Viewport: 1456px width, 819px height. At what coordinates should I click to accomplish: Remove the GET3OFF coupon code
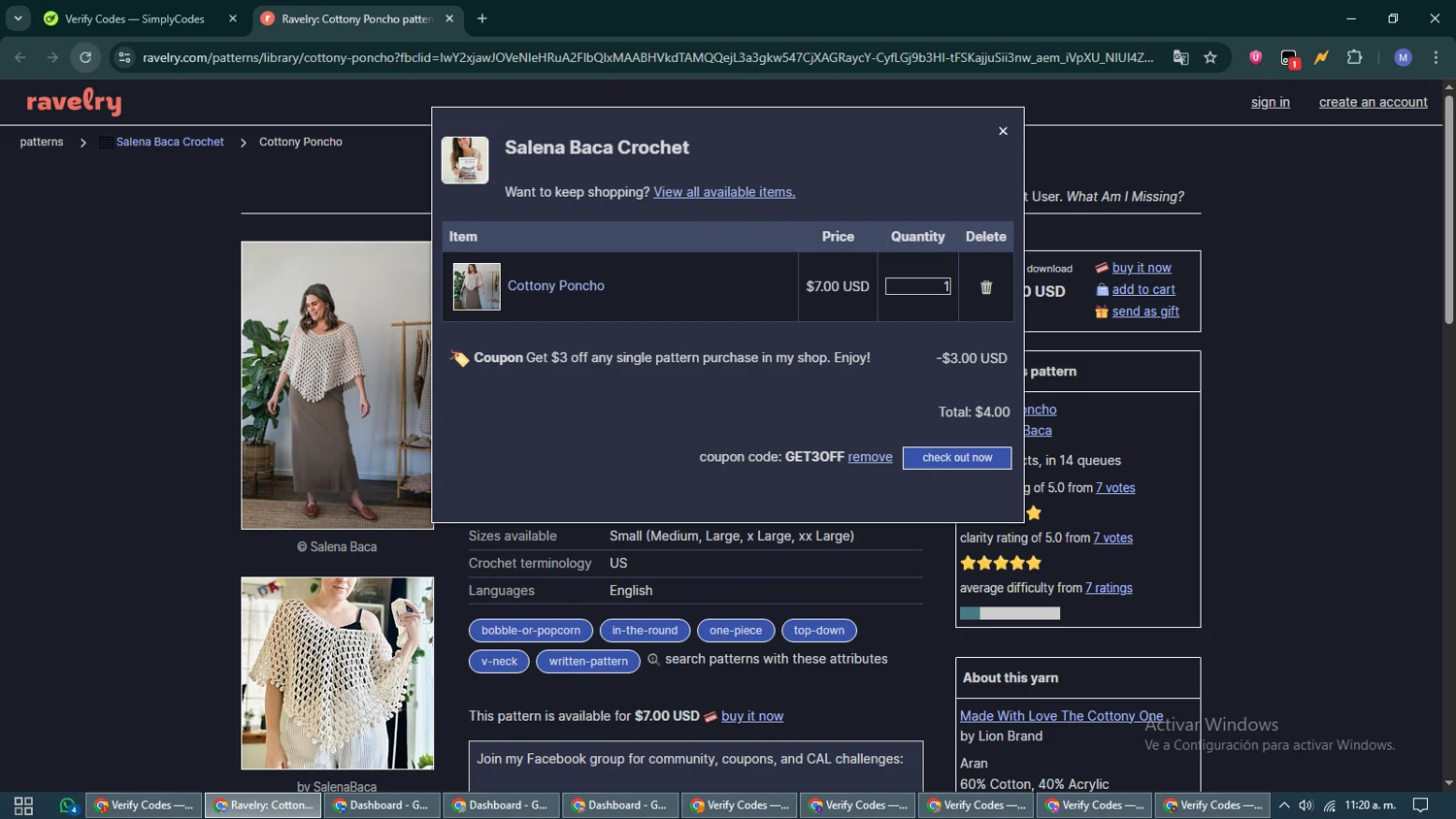[x=870, y=457]
